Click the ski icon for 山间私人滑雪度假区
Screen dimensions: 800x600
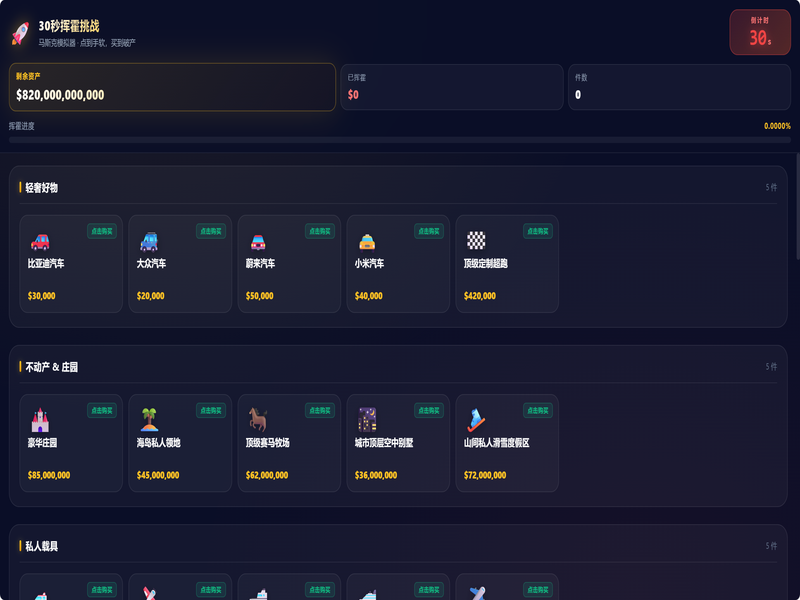[x=476, y=420]
